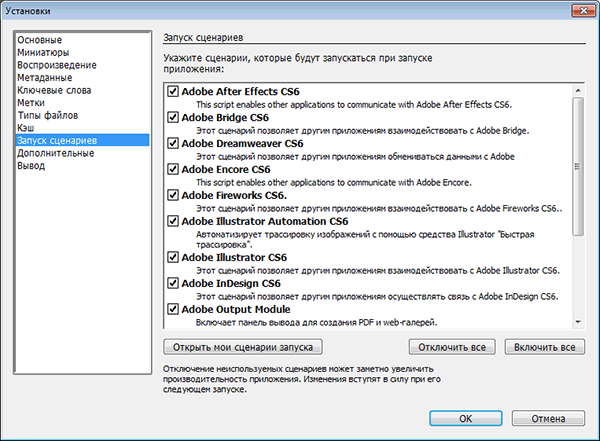Disable Adobe InDesign CS6 script checkbox
Viewport: 600px width, 441px height.
point(173,283)
